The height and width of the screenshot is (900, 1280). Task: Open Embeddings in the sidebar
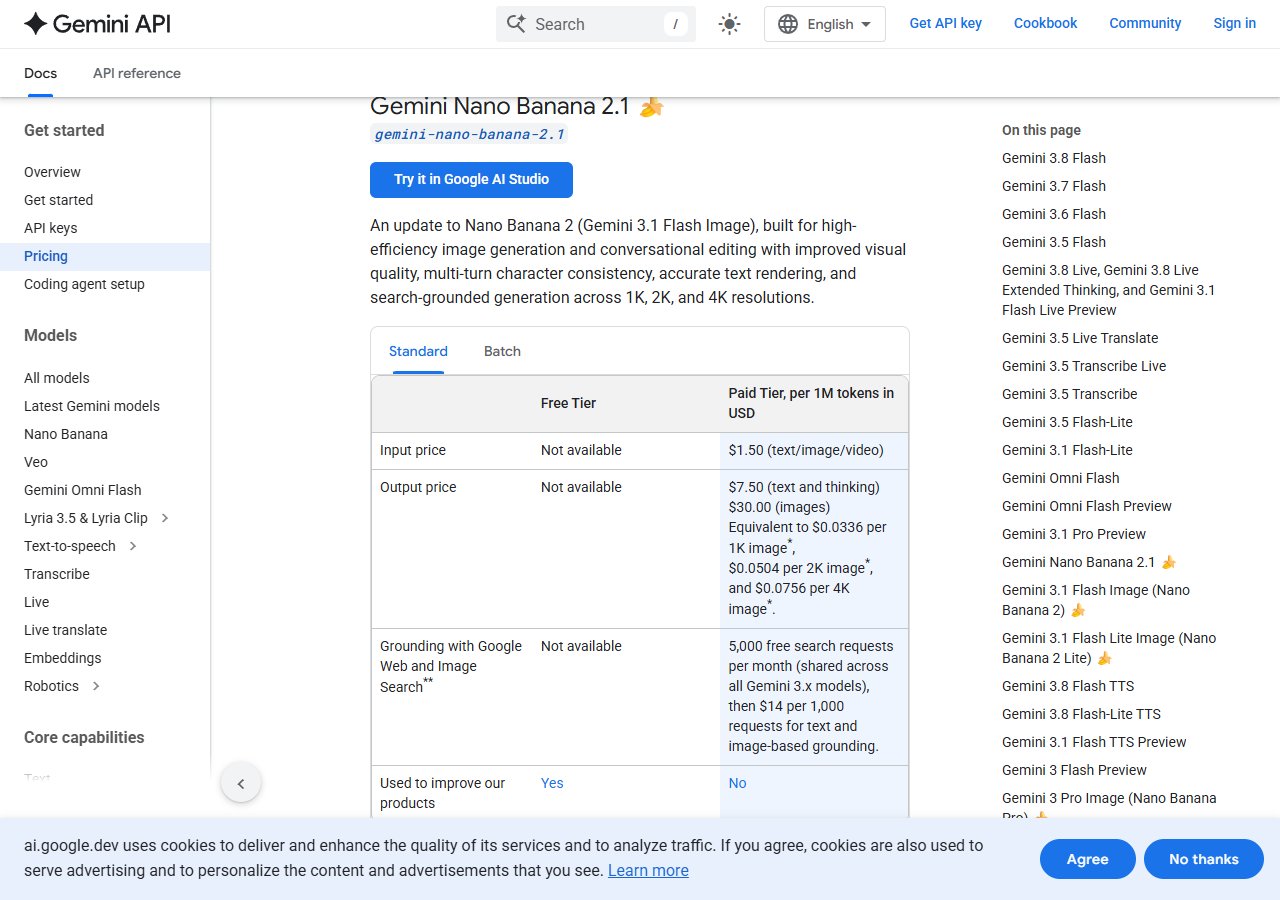(62, 658)
